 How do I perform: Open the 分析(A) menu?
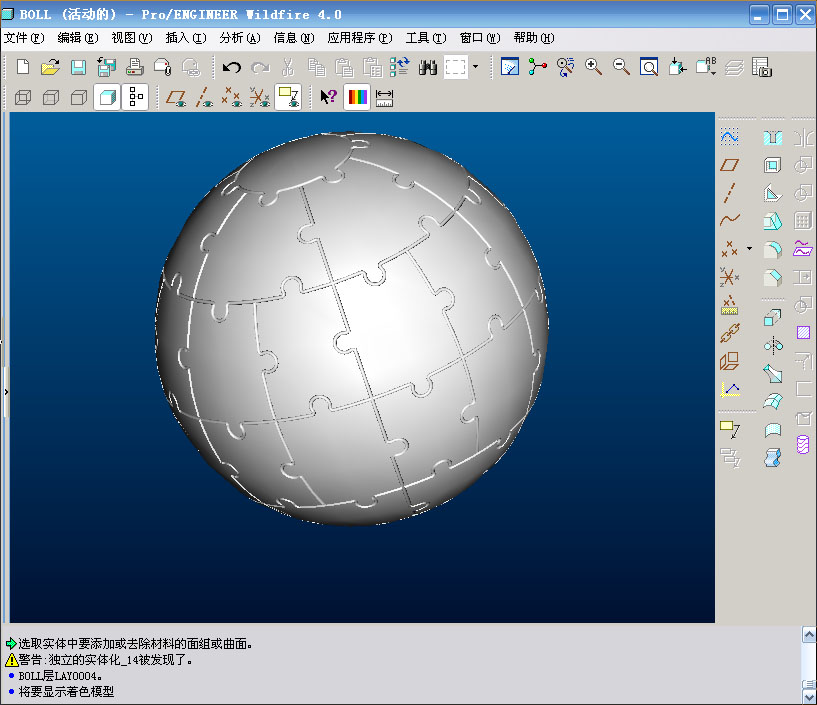point(240,38)
